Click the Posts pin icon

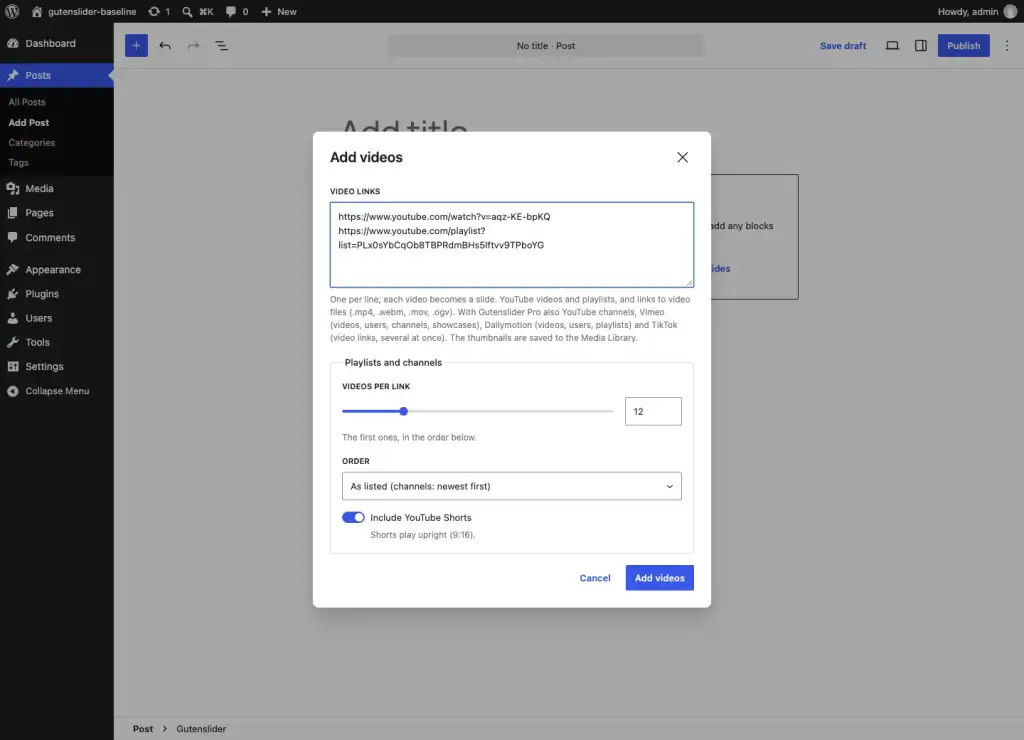[12, 75]
